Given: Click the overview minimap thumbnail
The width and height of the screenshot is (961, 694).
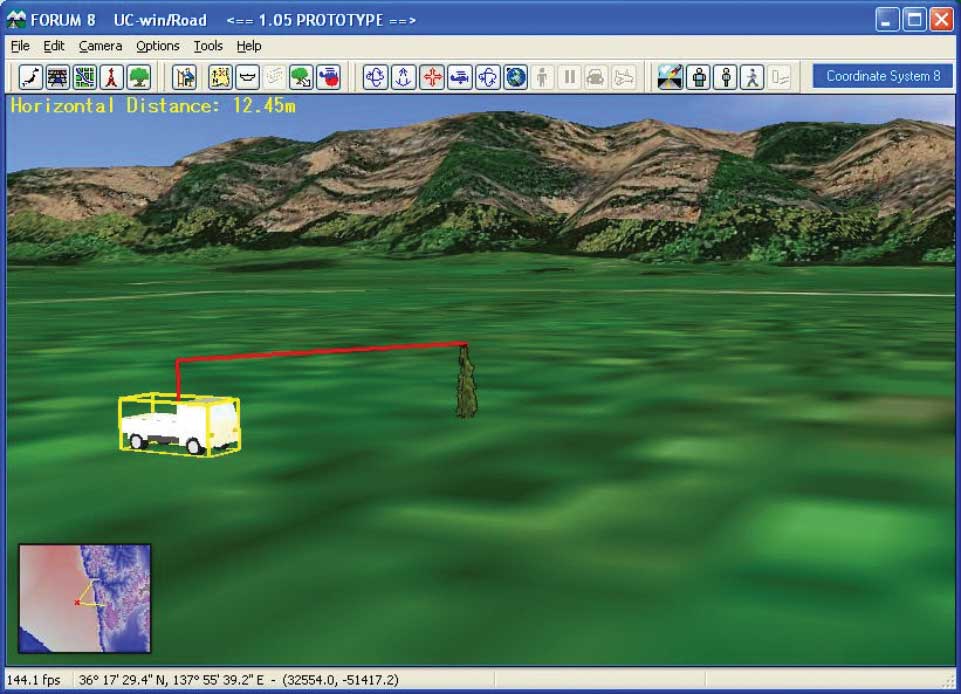Looking at the screenshot, I should [x=85, y=598].
